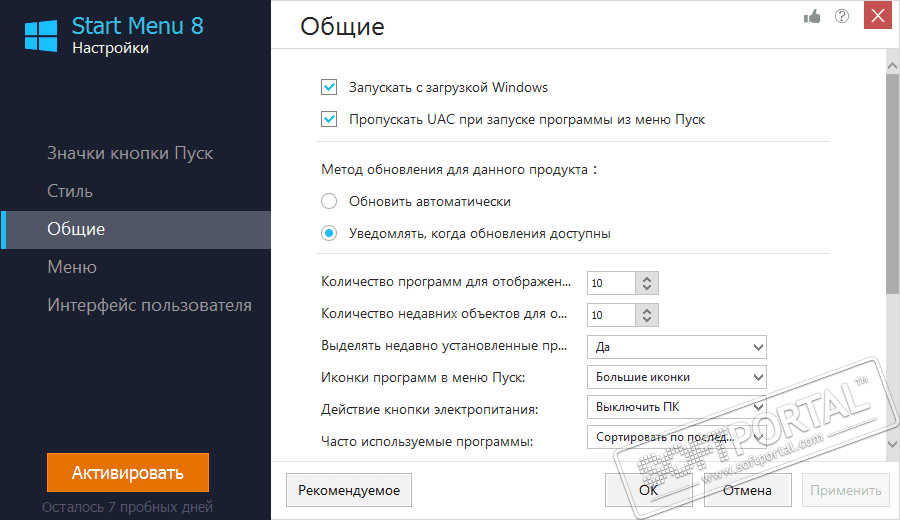Viewport: 900px width, 520px height.
Task: Open 'Значки кнопки Пуск' section
Action: (130, 153)
